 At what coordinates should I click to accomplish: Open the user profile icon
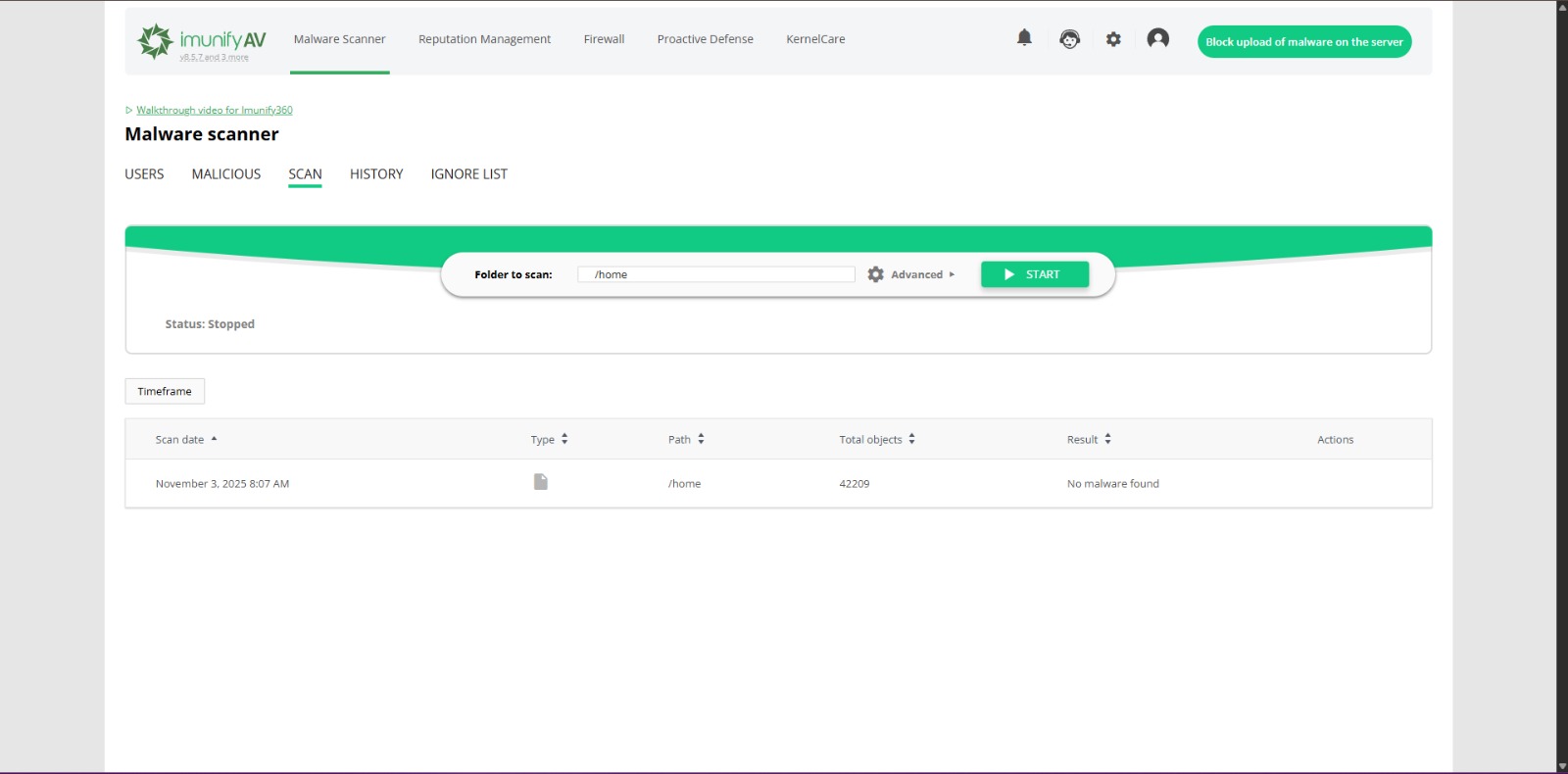click(1157, 39)
